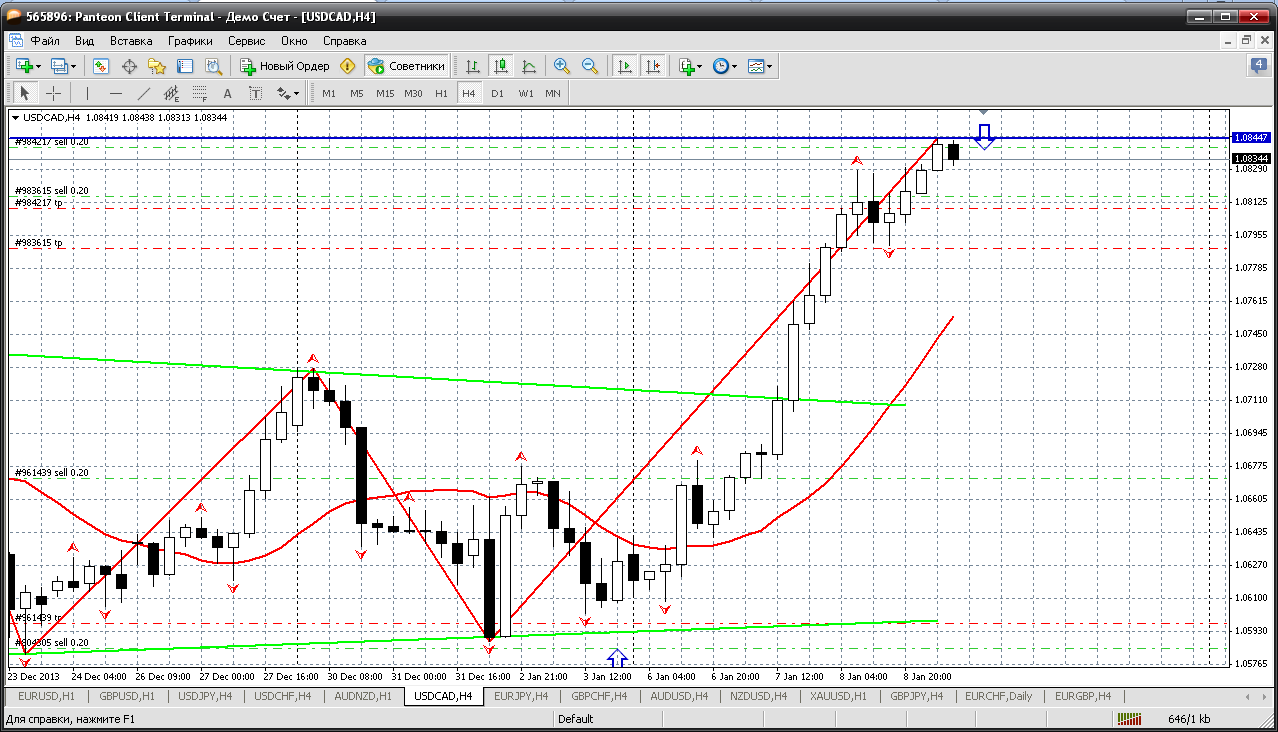Expand the New Chart dropdown arrow

point(39,66)
